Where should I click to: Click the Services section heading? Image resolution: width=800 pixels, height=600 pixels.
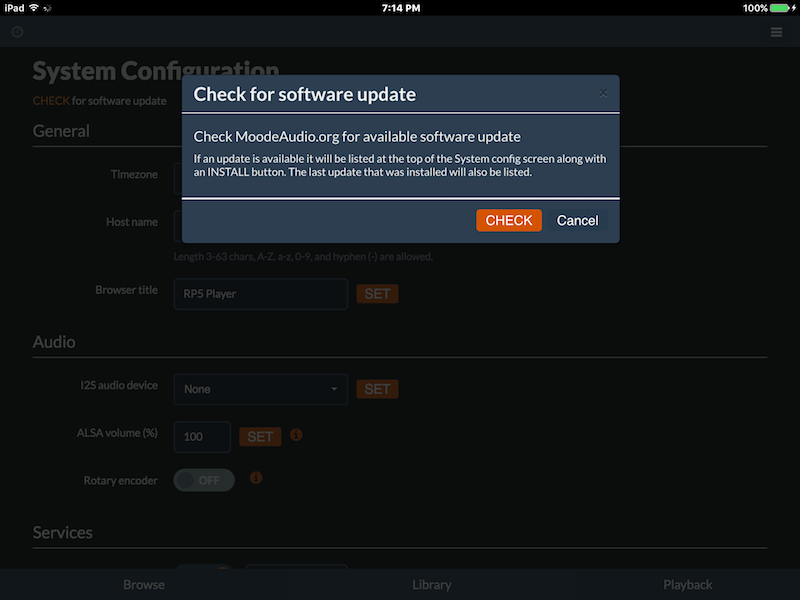pos(63,533)
